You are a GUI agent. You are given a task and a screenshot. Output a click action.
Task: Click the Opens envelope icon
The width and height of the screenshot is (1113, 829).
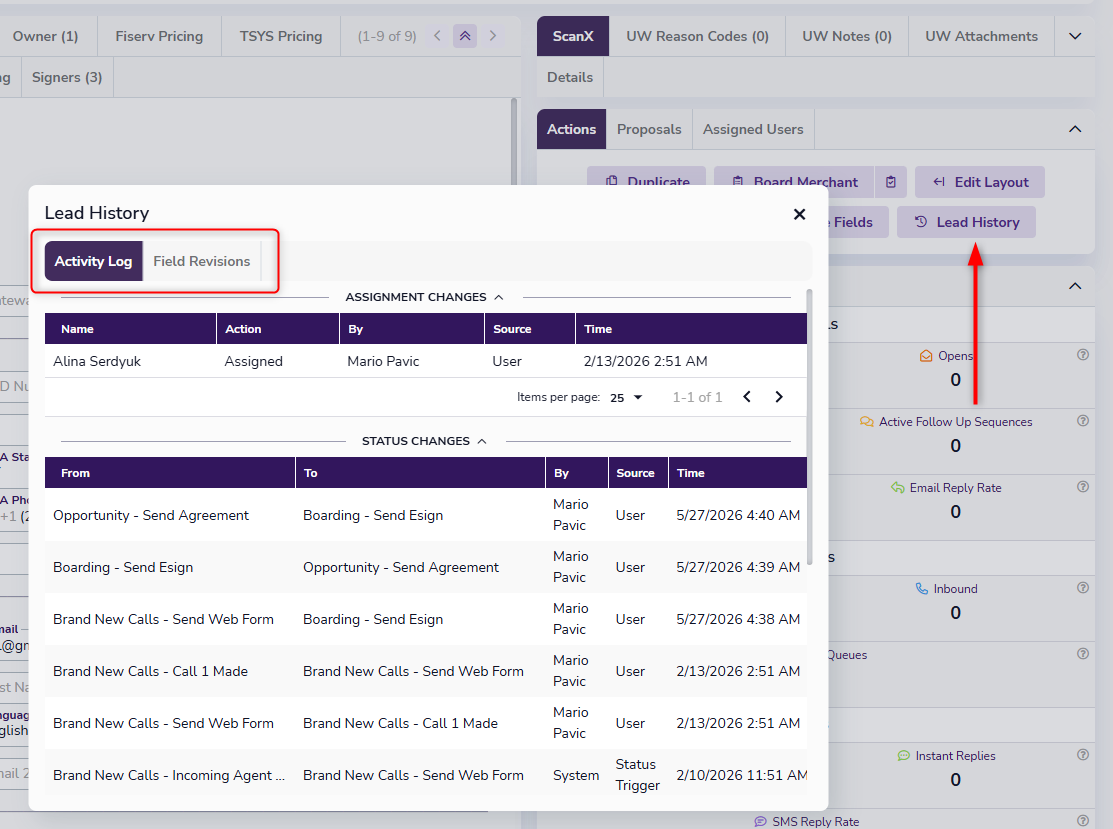[x=926, y=356]
